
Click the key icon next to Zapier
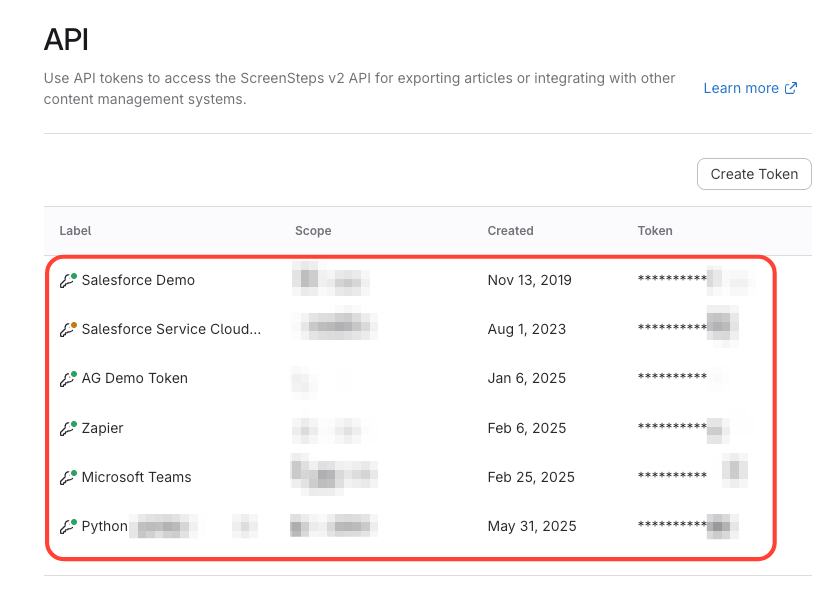68,429
